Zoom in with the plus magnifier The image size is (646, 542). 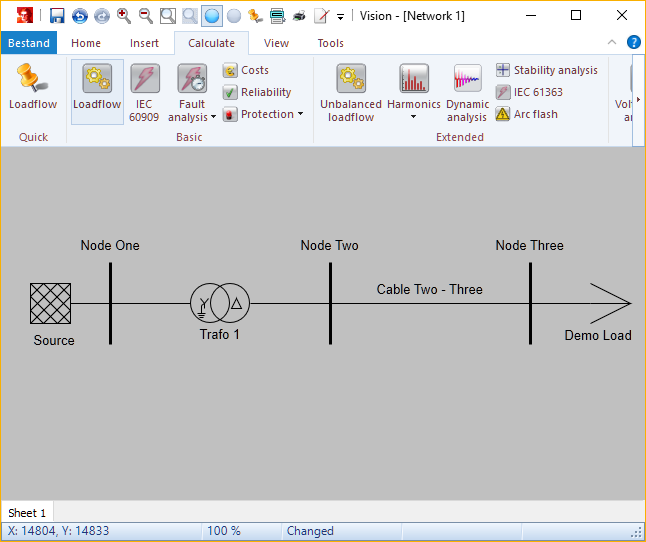(x=124, y=16)
